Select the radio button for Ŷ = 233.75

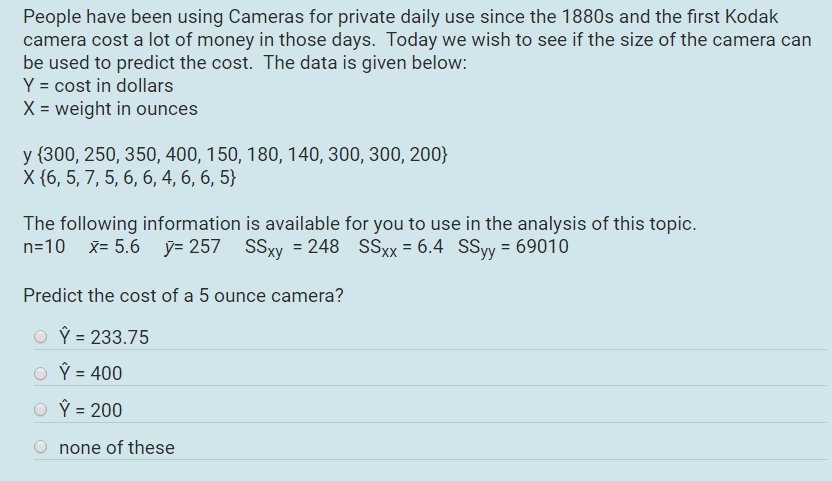pos(40,337)
